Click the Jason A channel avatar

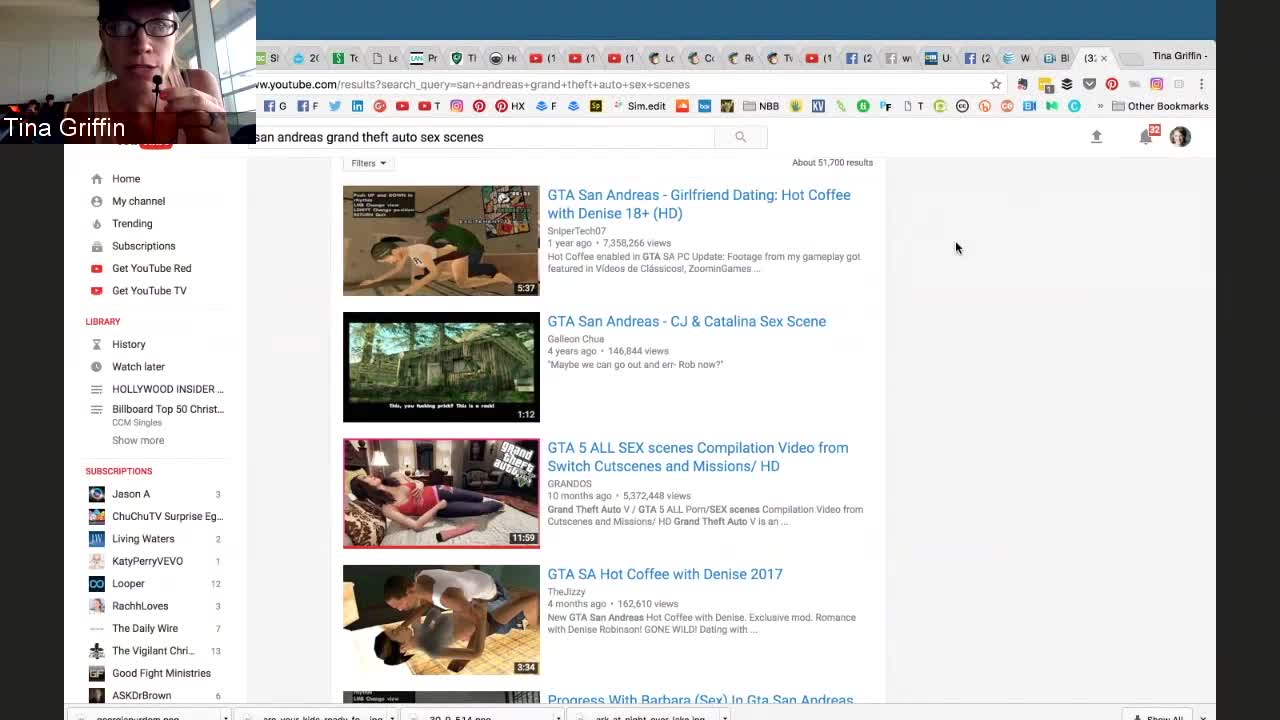pos(96,494)
